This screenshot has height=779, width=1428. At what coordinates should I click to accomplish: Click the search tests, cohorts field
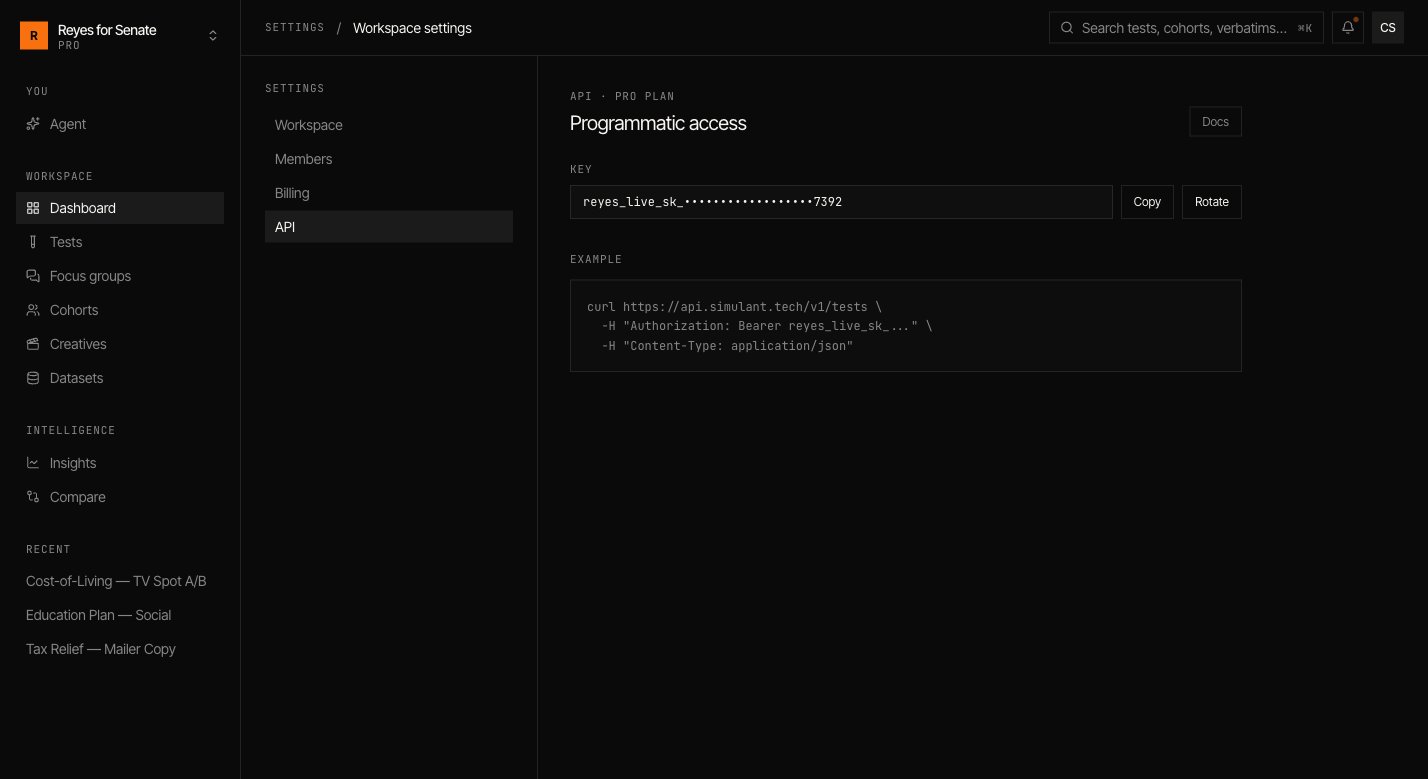[x=1186, y=28]
